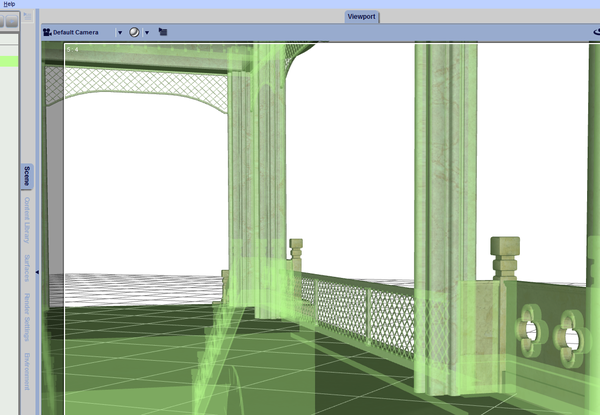Open the Render Settings side tab

[x=27, y=317]
